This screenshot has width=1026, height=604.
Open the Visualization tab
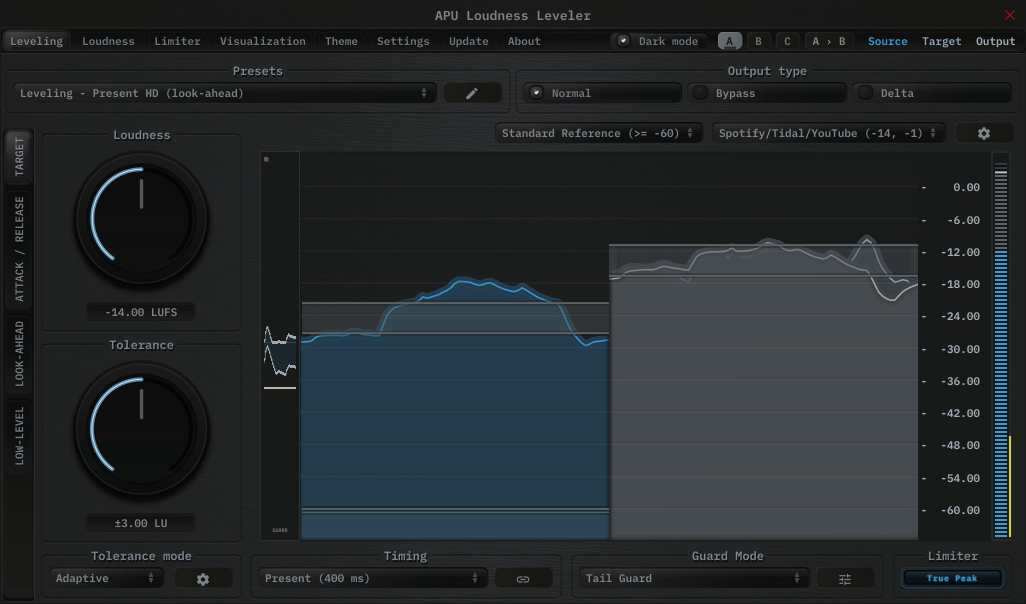(x=263, y=41)
